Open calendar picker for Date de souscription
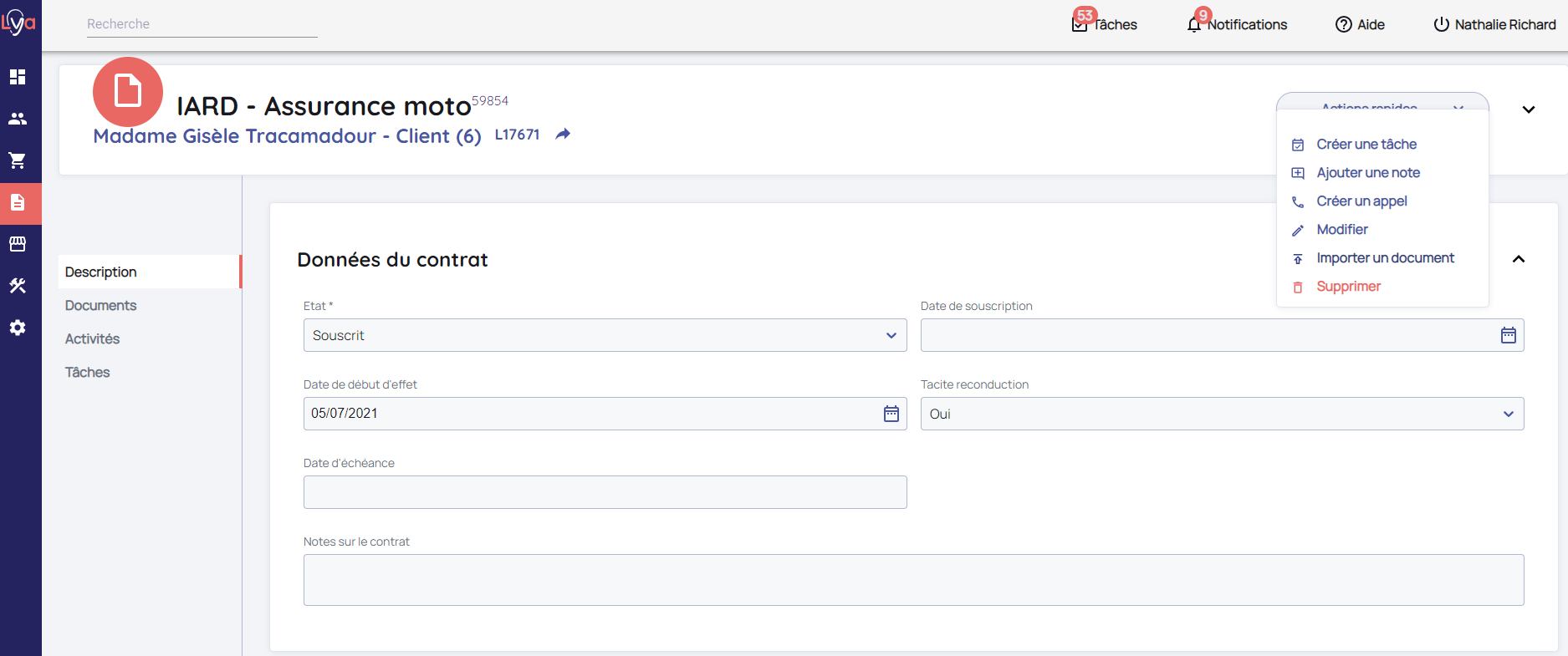1568x656 pixels. 1508,335
